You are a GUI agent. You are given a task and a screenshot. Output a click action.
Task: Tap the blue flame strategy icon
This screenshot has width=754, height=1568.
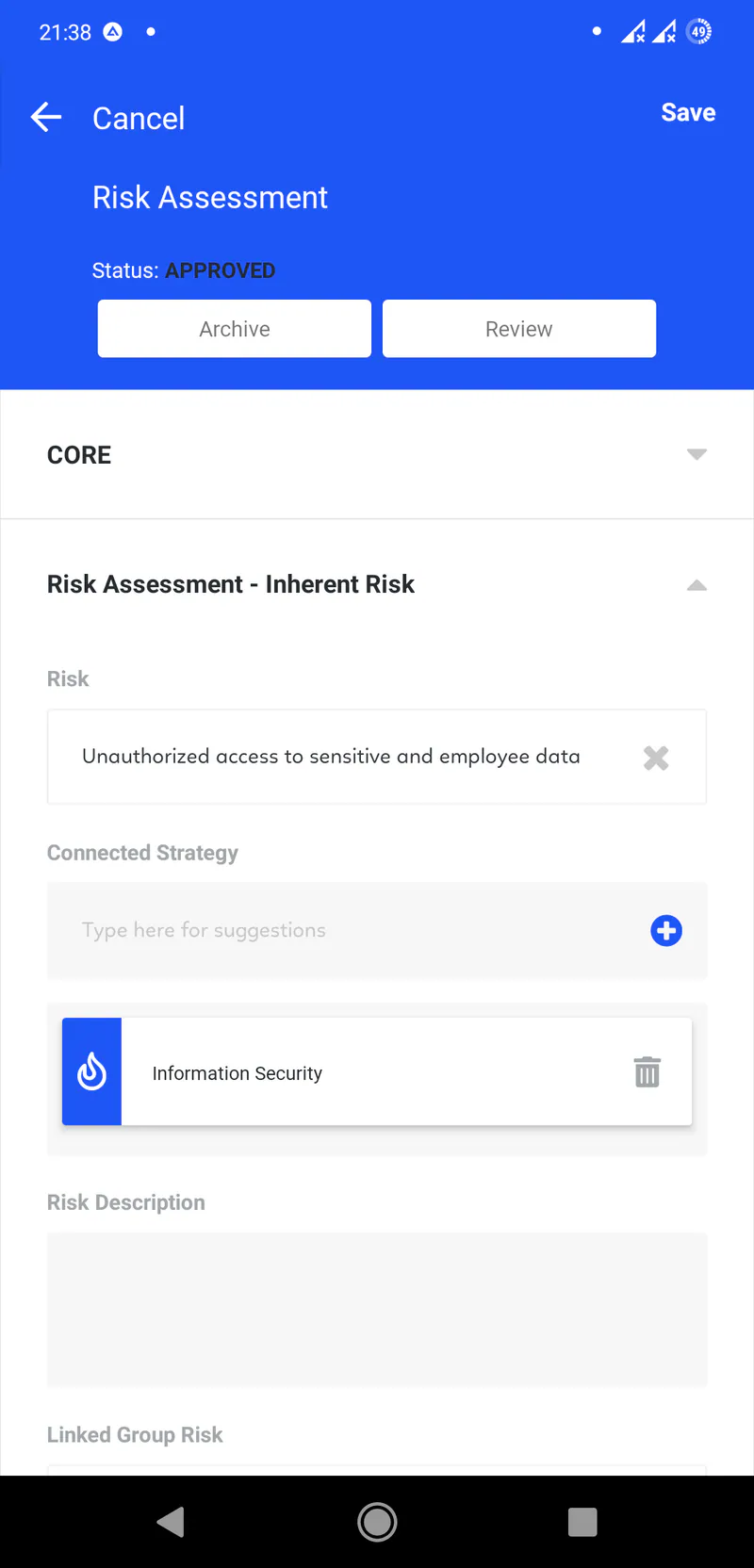click(x=91, y=1071)
